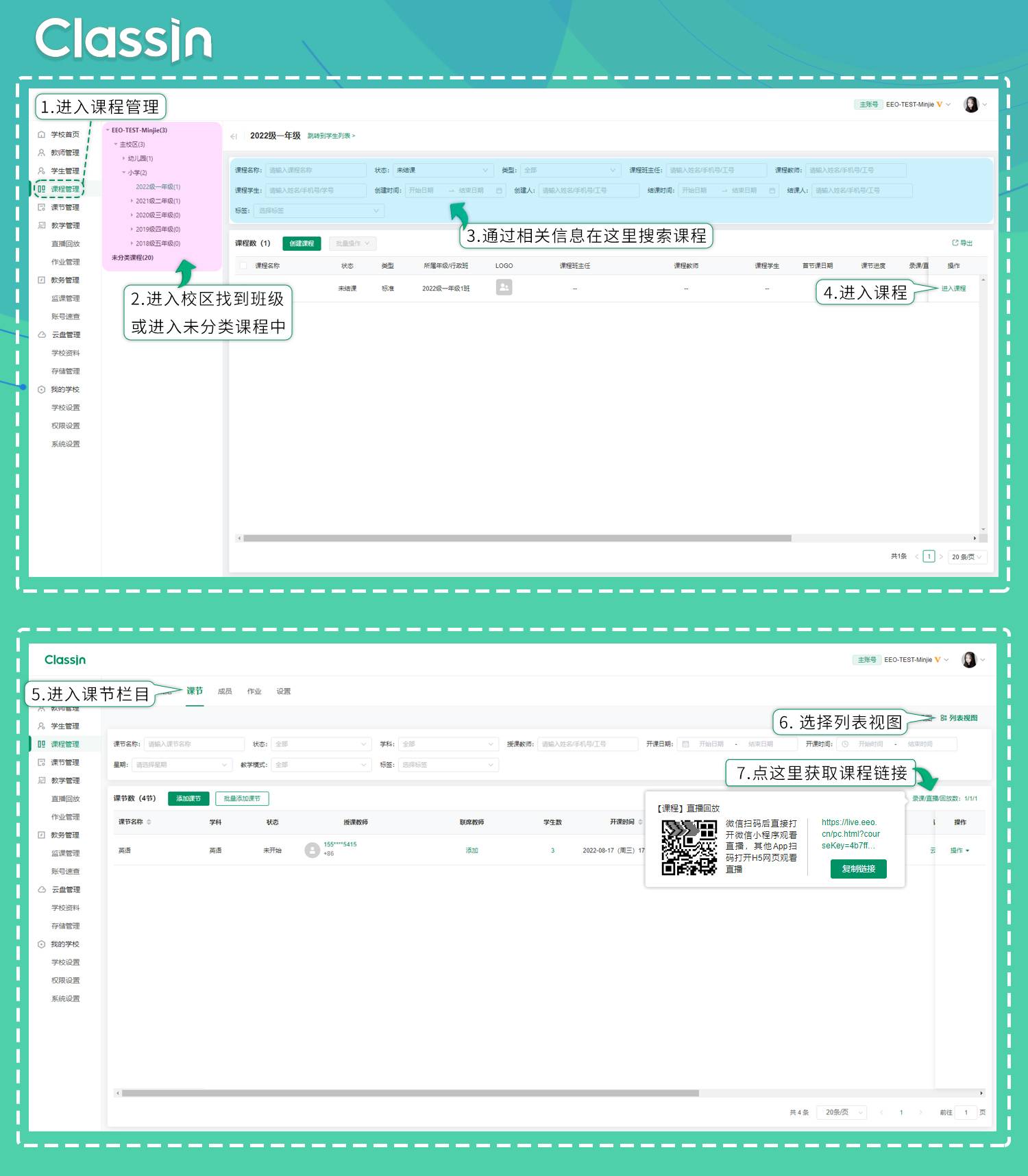Open the 教学模式 dropdown
The width and height of the screenshot is (1028, 1176).
pyautogui.click(x=321, y=764)
